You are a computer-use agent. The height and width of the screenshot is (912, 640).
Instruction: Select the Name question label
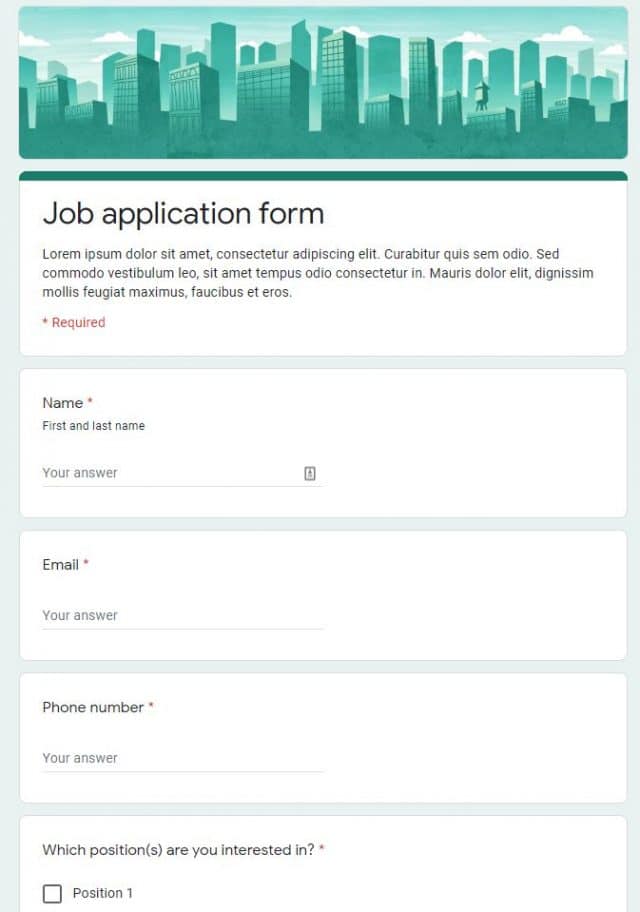(x=59, y=403)
